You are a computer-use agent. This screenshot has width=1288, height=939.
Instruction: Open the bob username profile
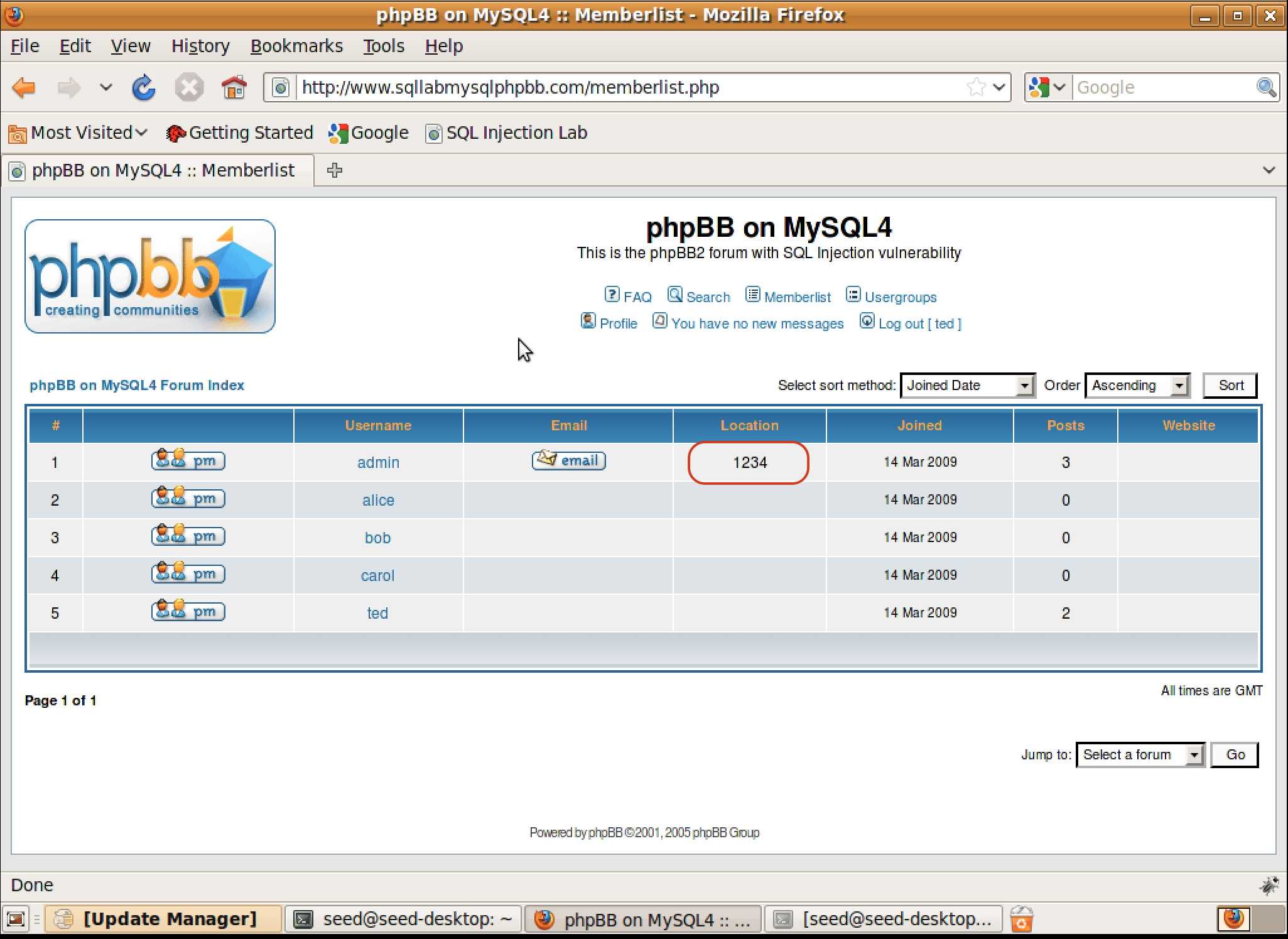(378, 538)
